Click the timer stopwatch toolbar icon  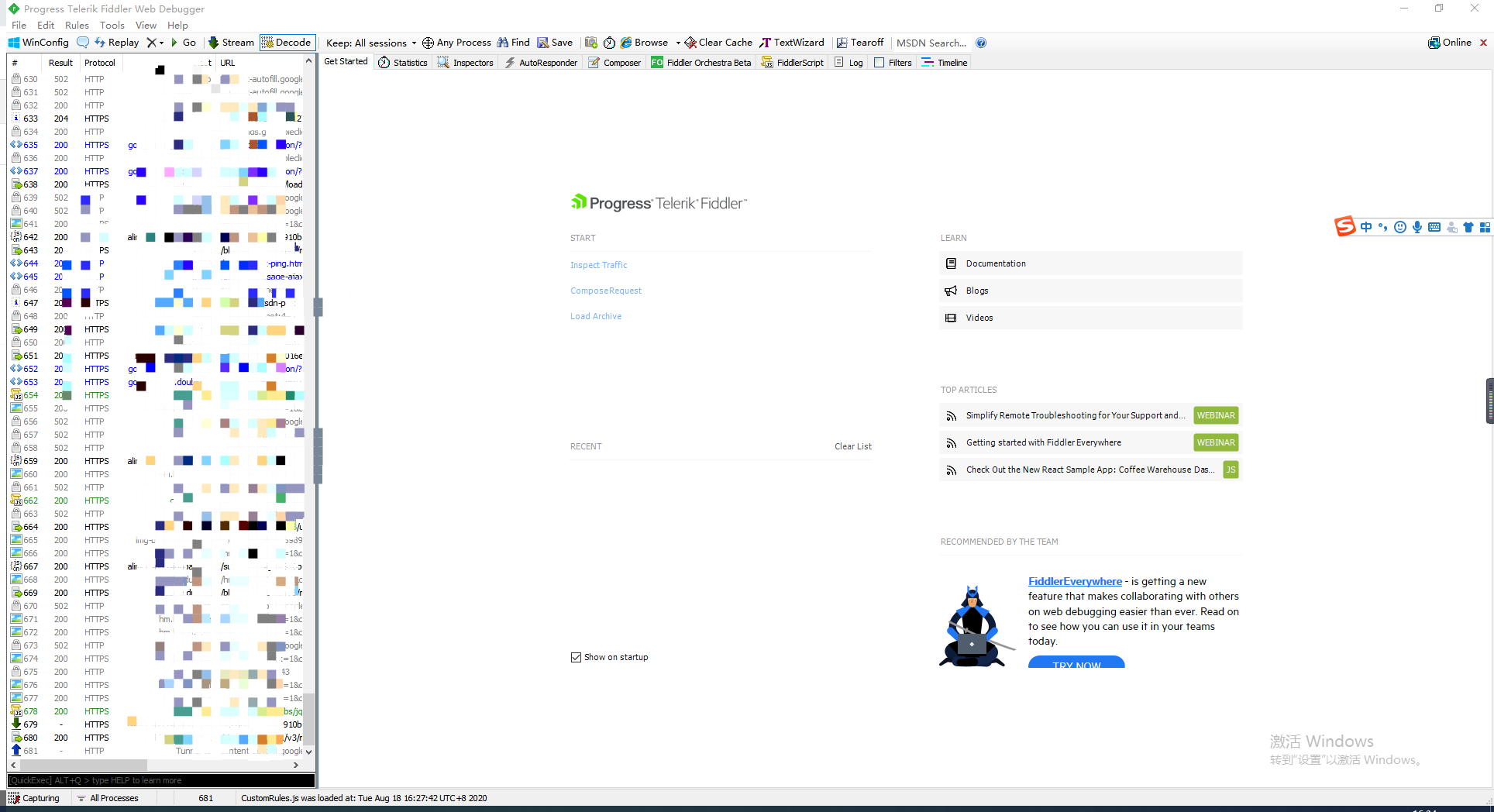tap(609, 43)
